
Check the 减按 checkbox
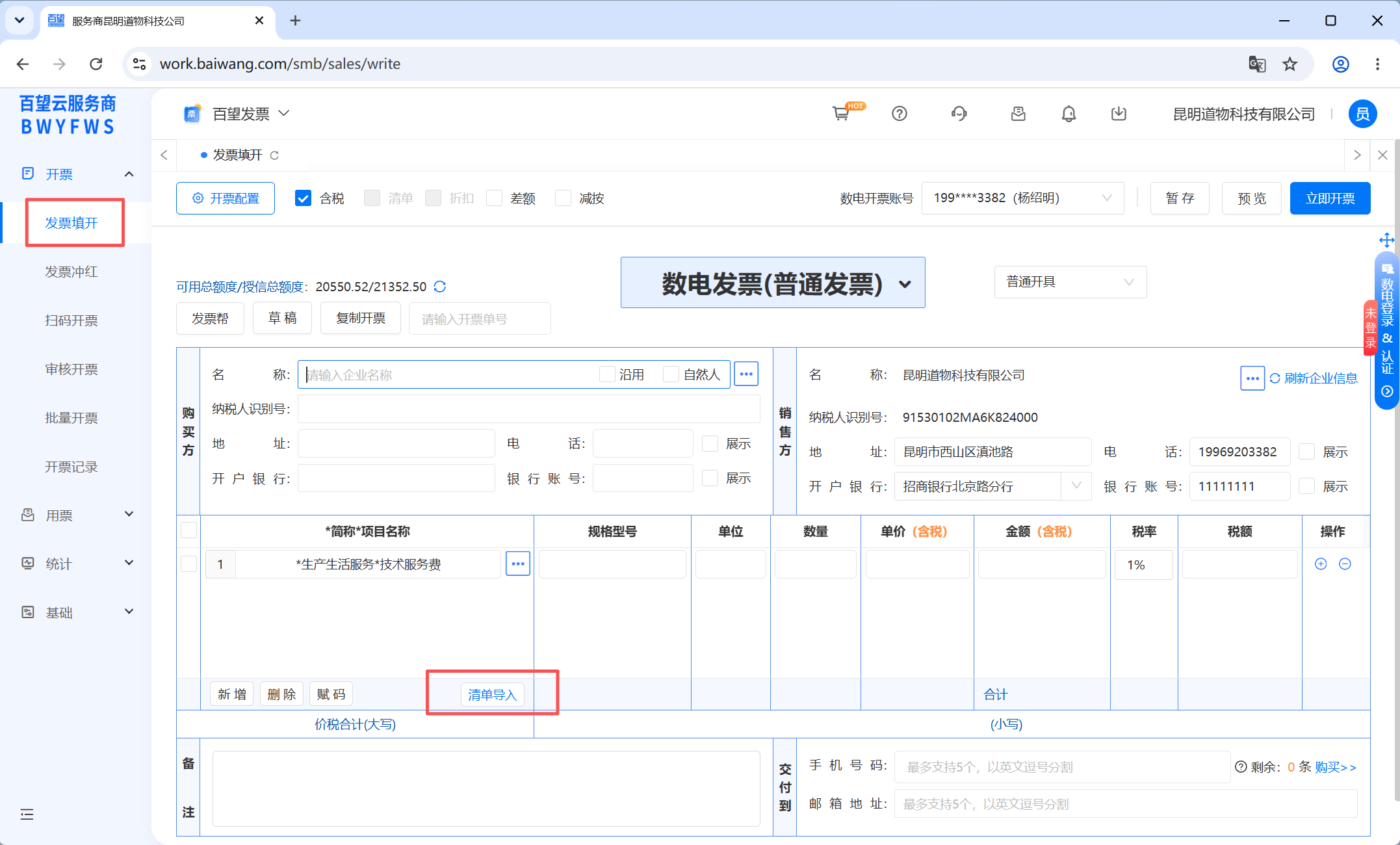pos(564,198)
